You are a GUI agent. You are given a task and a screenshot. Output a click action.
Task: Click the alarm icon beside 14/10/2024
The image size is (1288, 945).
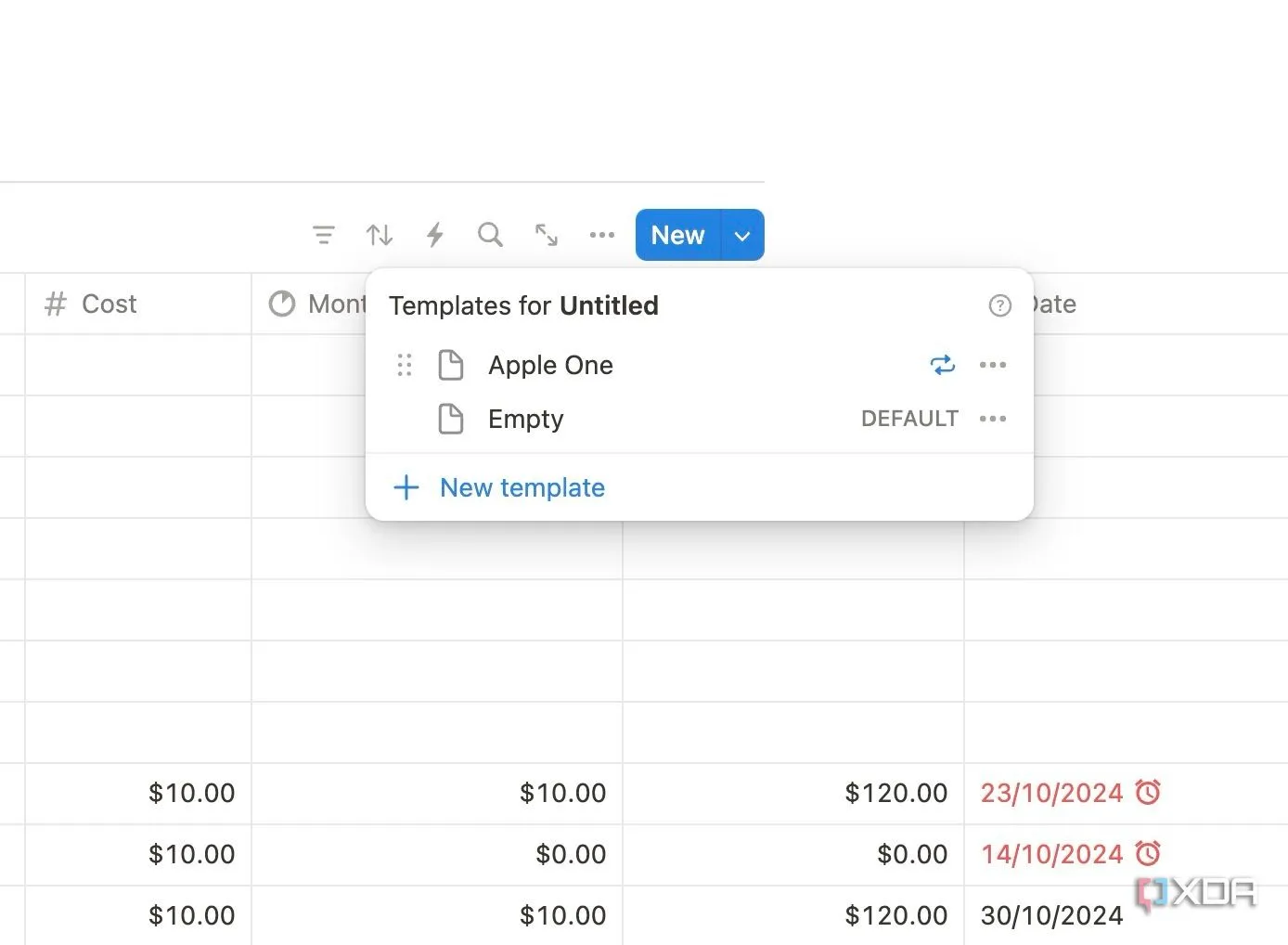tap(1148, 853)
